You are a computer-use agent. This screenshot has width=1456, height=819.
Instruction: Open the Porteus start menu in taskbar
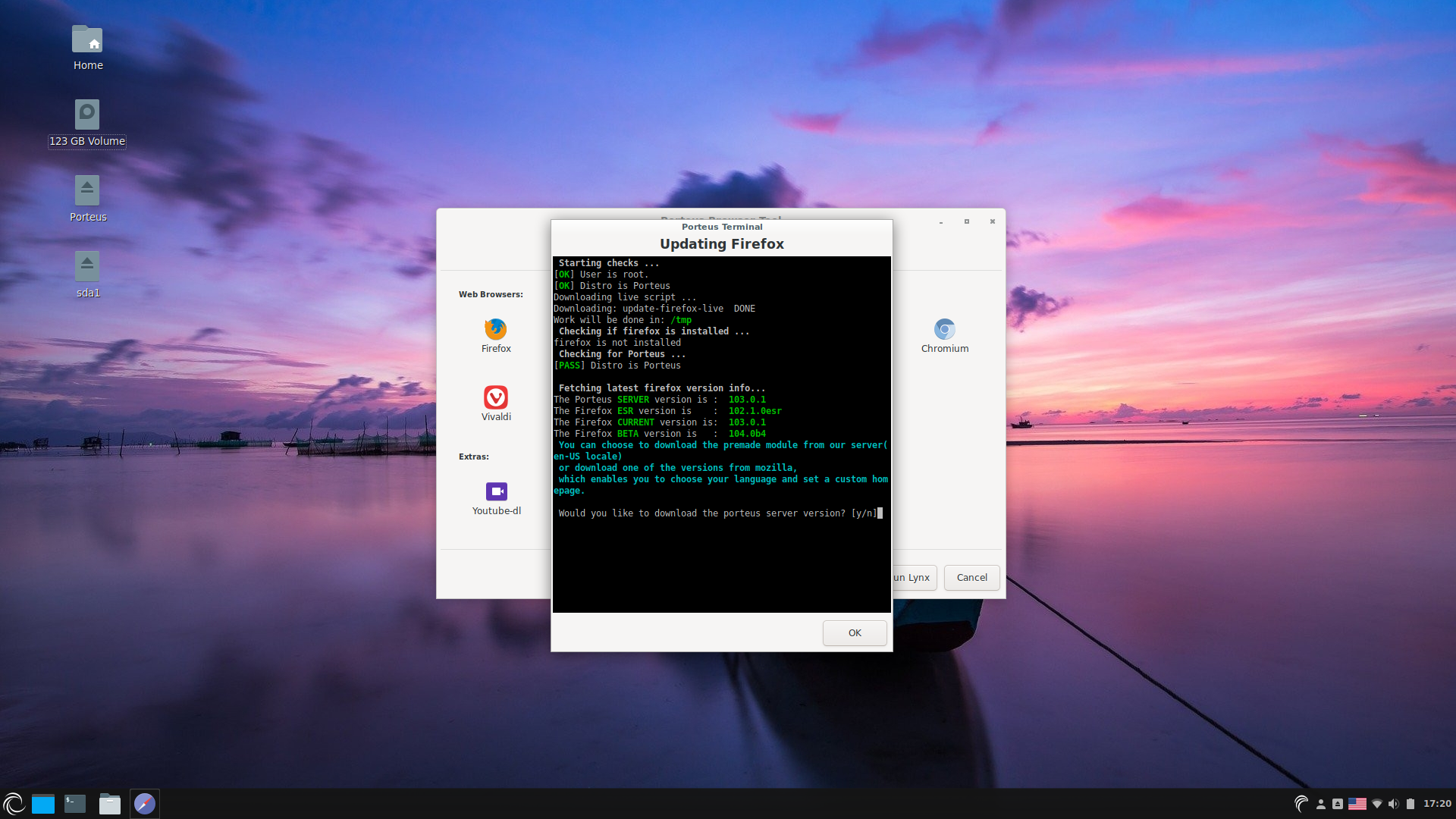(14, 804)
